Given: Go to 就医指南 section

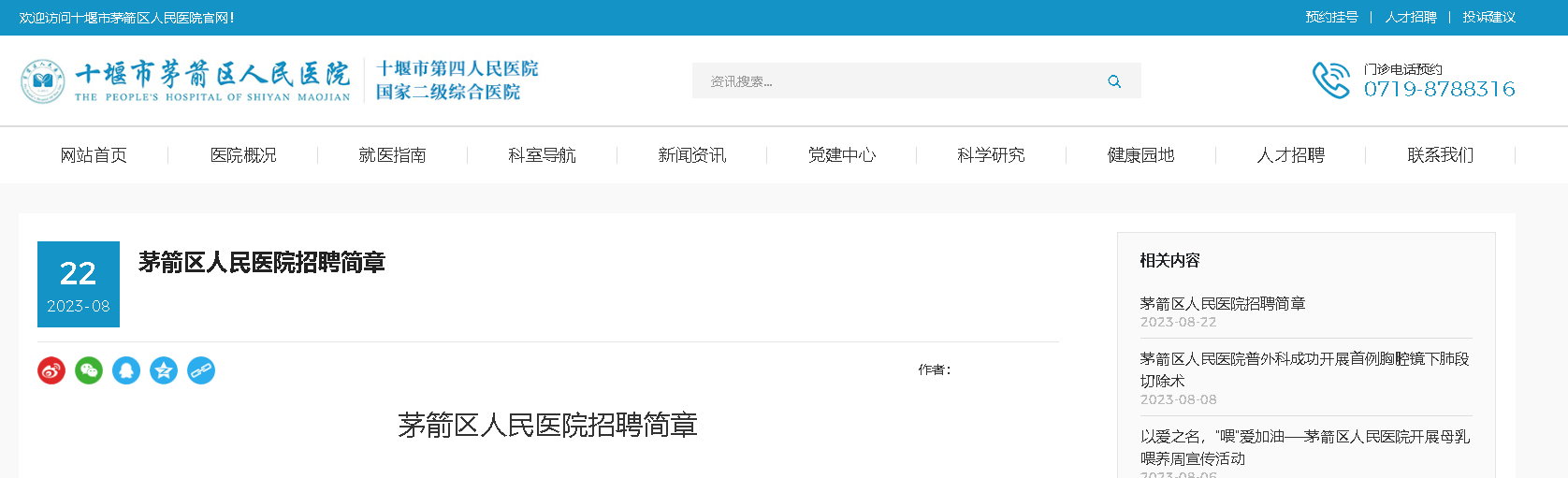Looking at the screenshot, I should pos(393,155).
